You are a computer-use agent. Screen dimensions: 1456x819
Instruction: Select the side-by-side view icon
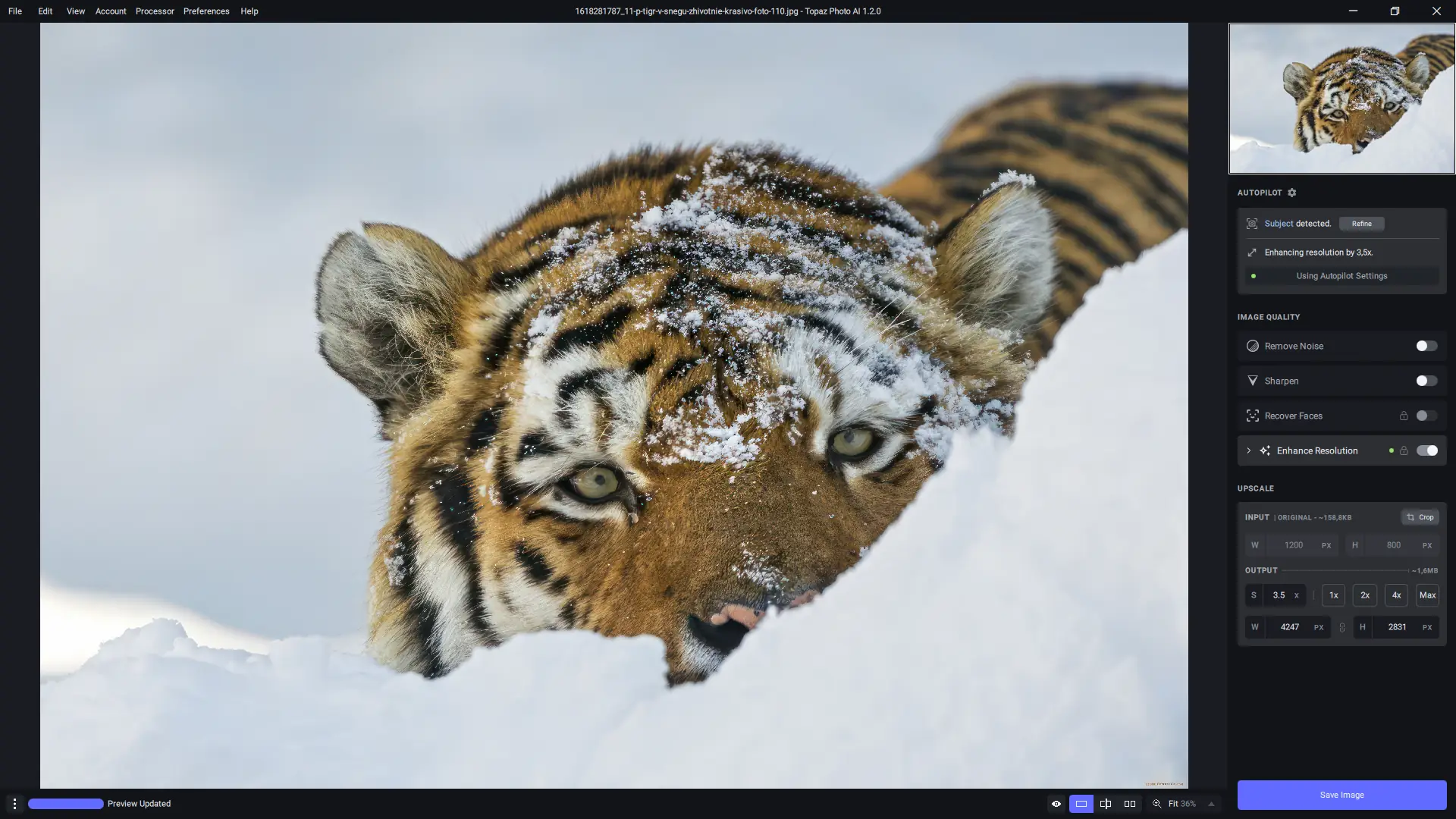pyautogui.click(x=1130, y=804)
